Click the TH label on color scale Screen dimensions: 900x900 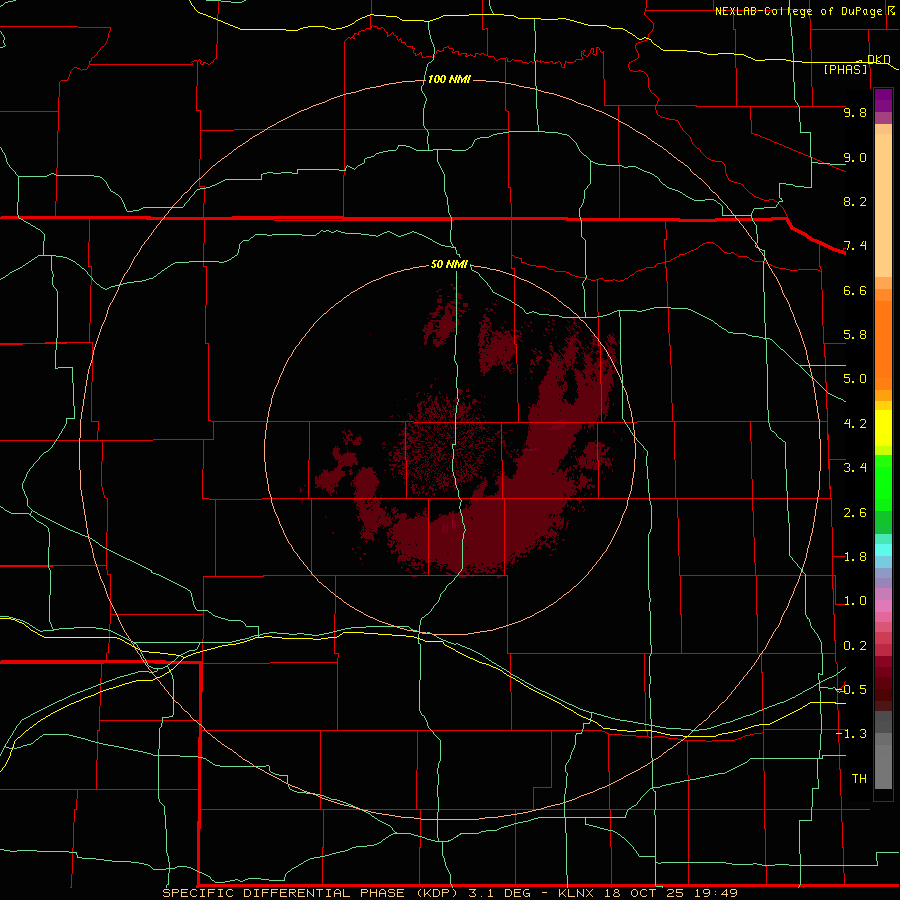(x=859, y=779)
